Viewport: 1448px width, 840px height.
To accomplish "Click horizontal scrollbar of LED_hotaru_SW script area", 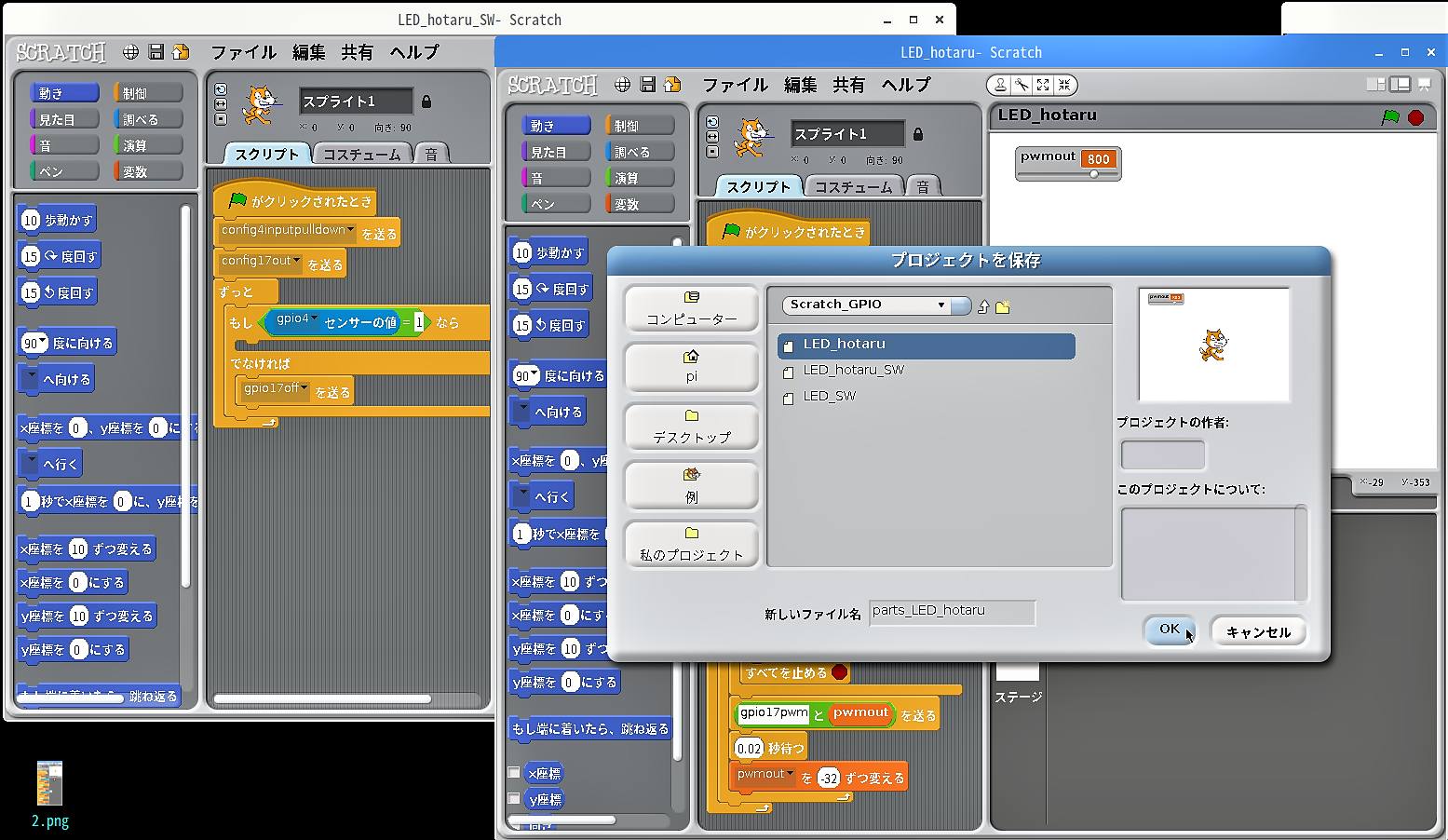I will pyautogui.click(x=322, y=698).
